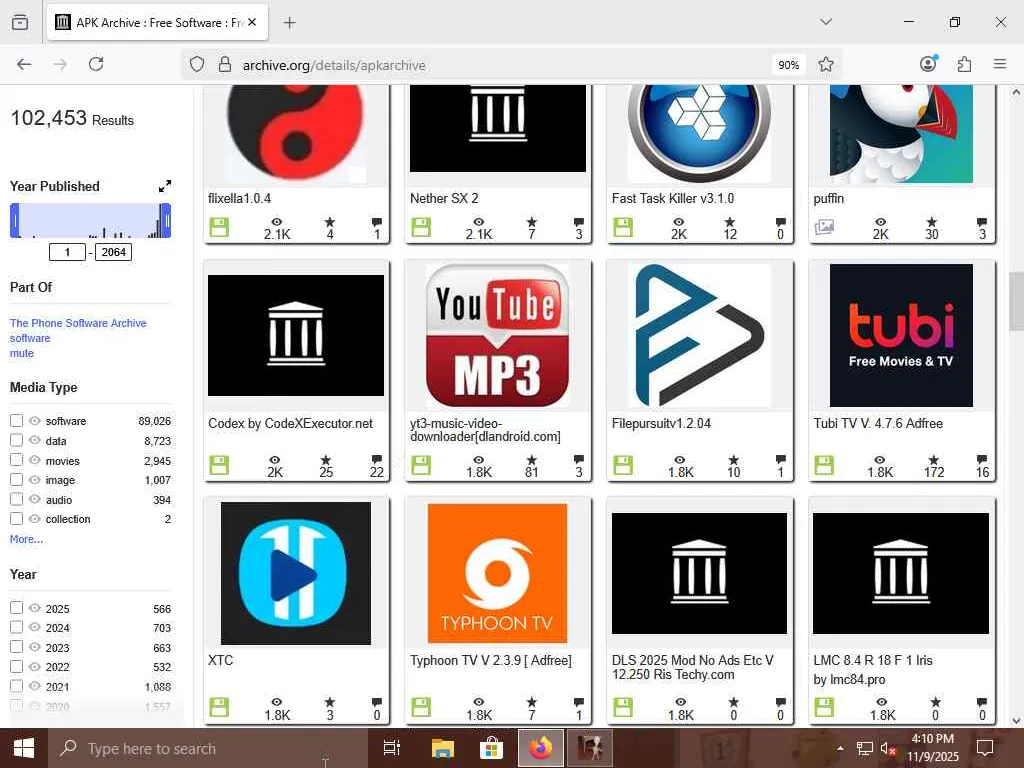This screenshot has height=768, width=1024.
Task: Hide software results with its eye icon
Action: 35,421
